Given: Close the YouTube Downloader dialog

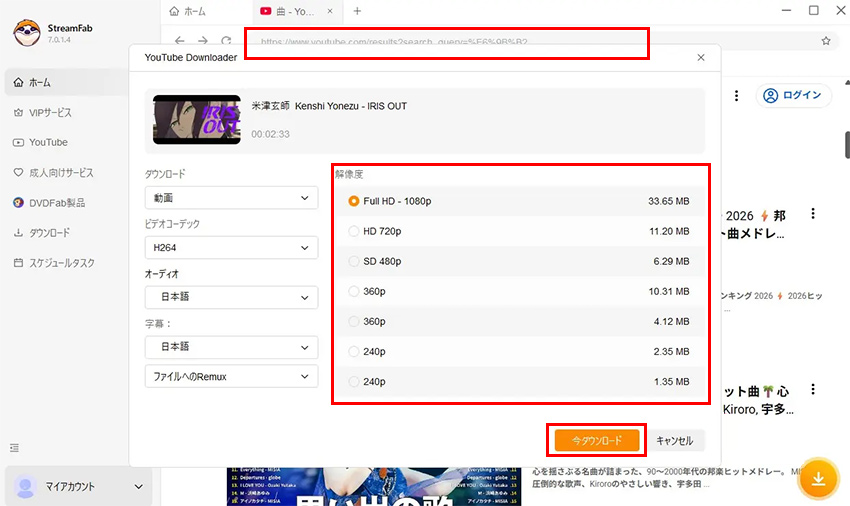Looking at the screenshot, I should (x=701, y=57).
